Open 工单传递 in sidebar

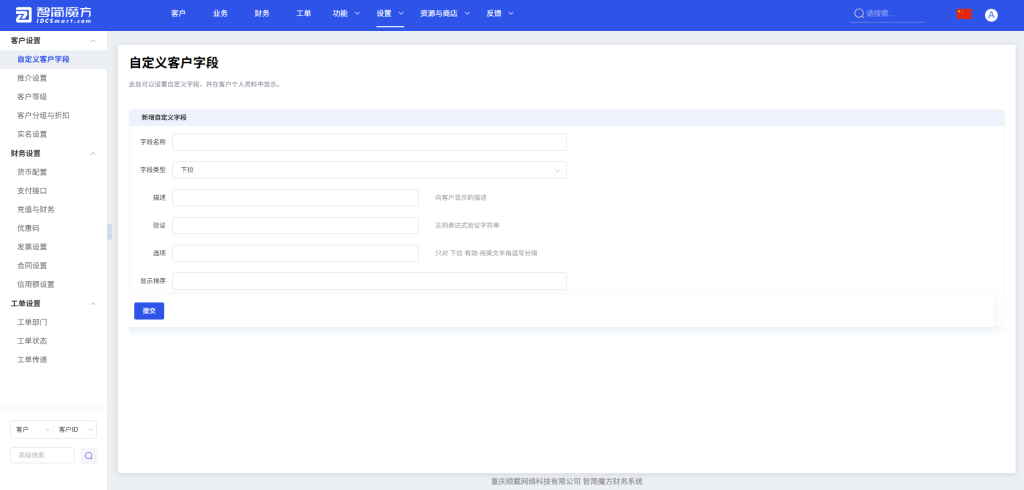coord(32,360)
